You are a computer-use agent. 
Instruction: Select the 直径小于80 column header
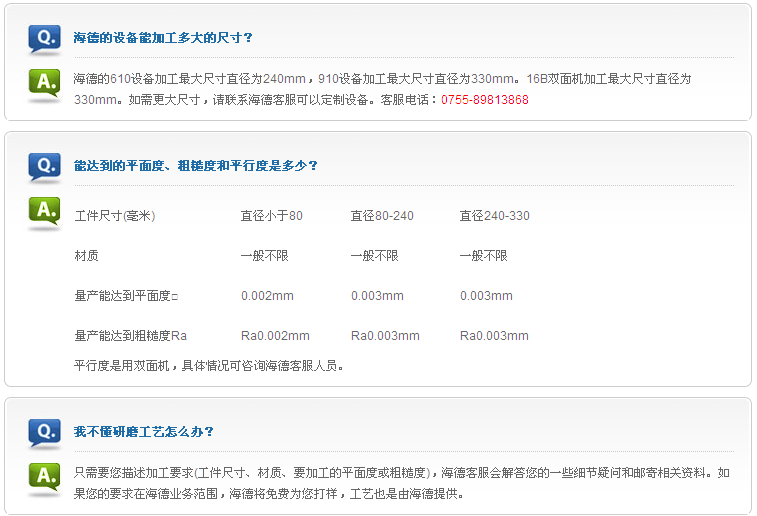pos(271,216)
